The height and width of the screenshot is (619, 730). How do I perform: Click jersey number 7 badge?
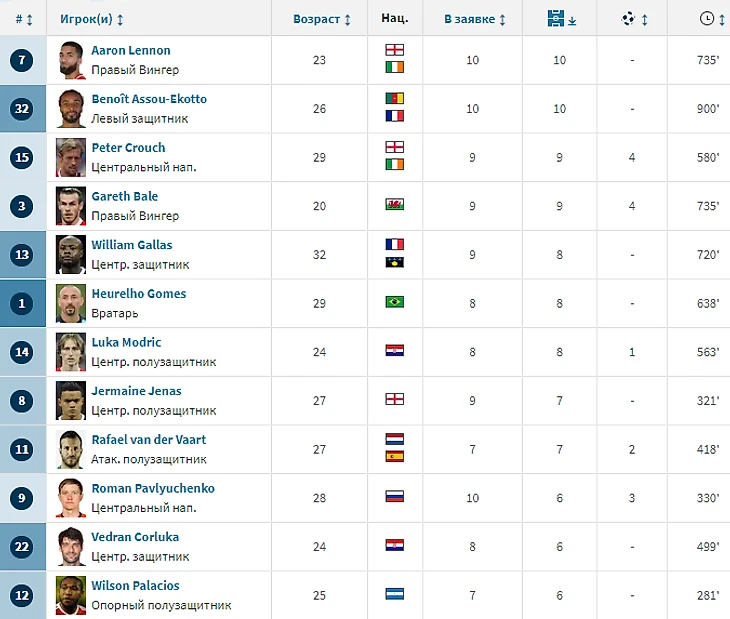(21, 60)
